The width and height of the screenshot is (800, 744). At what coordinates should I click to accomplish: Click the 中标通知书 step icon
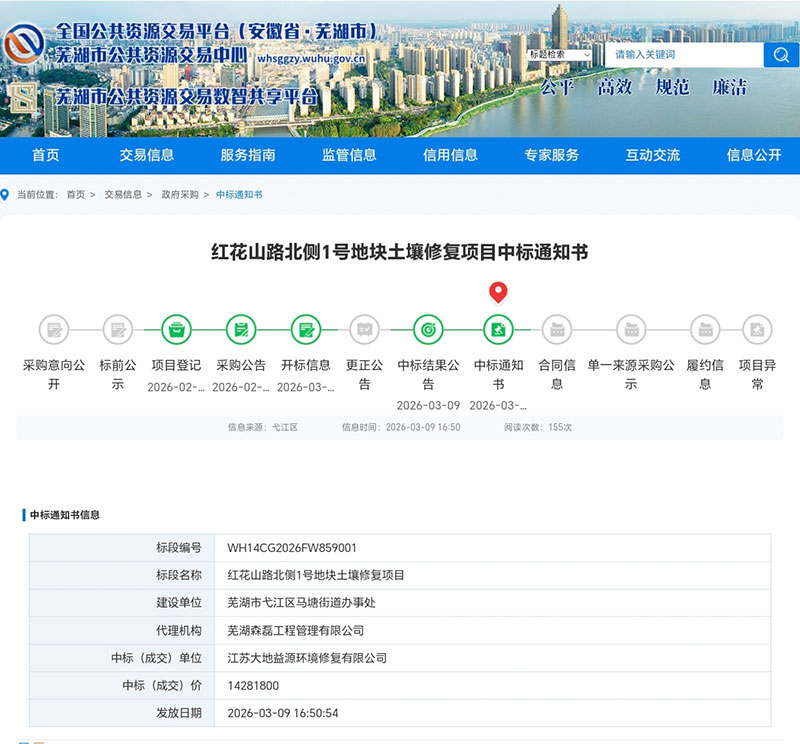point(498,328)
